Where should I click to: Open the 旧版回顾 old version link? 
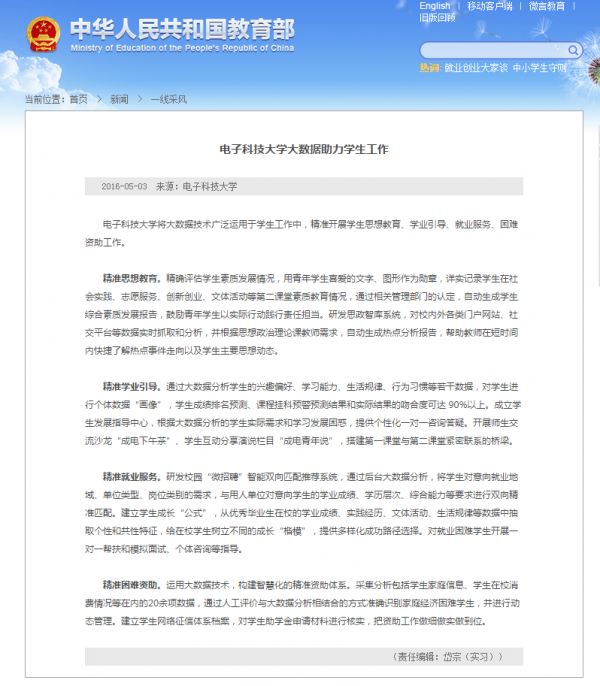(437, 18)
